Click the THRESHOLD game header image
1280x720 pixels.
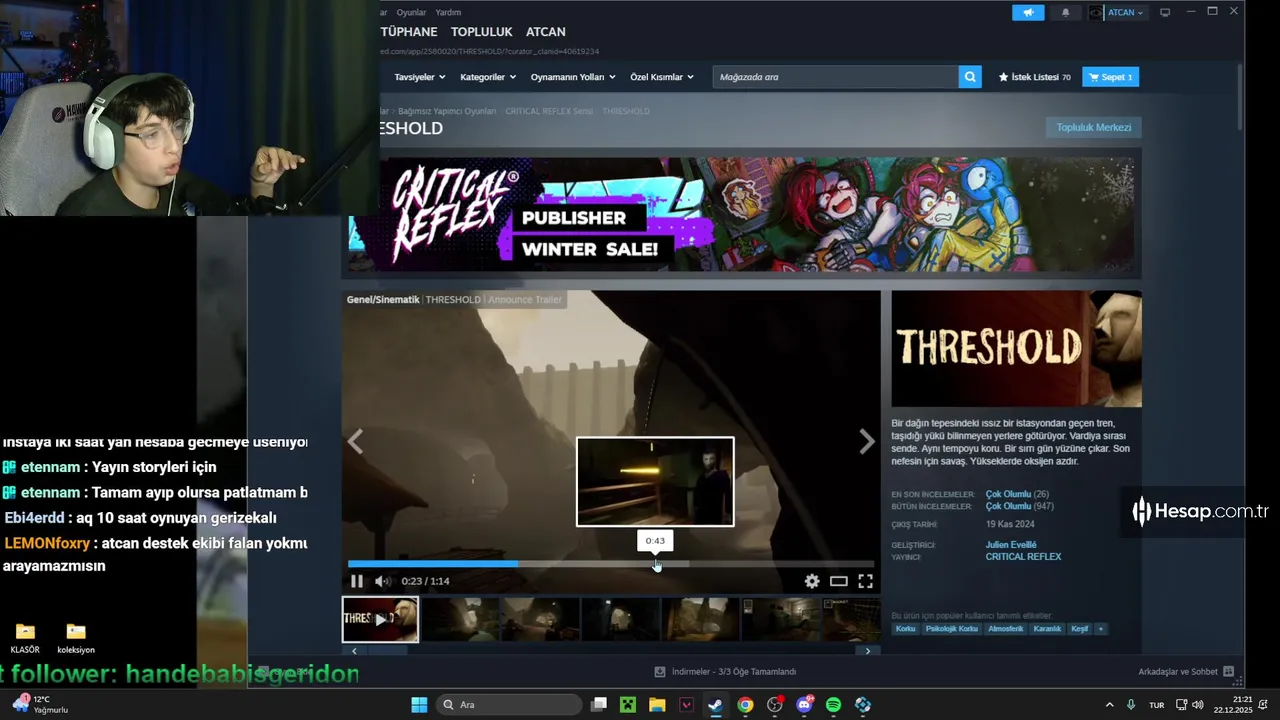[1016, 349]
